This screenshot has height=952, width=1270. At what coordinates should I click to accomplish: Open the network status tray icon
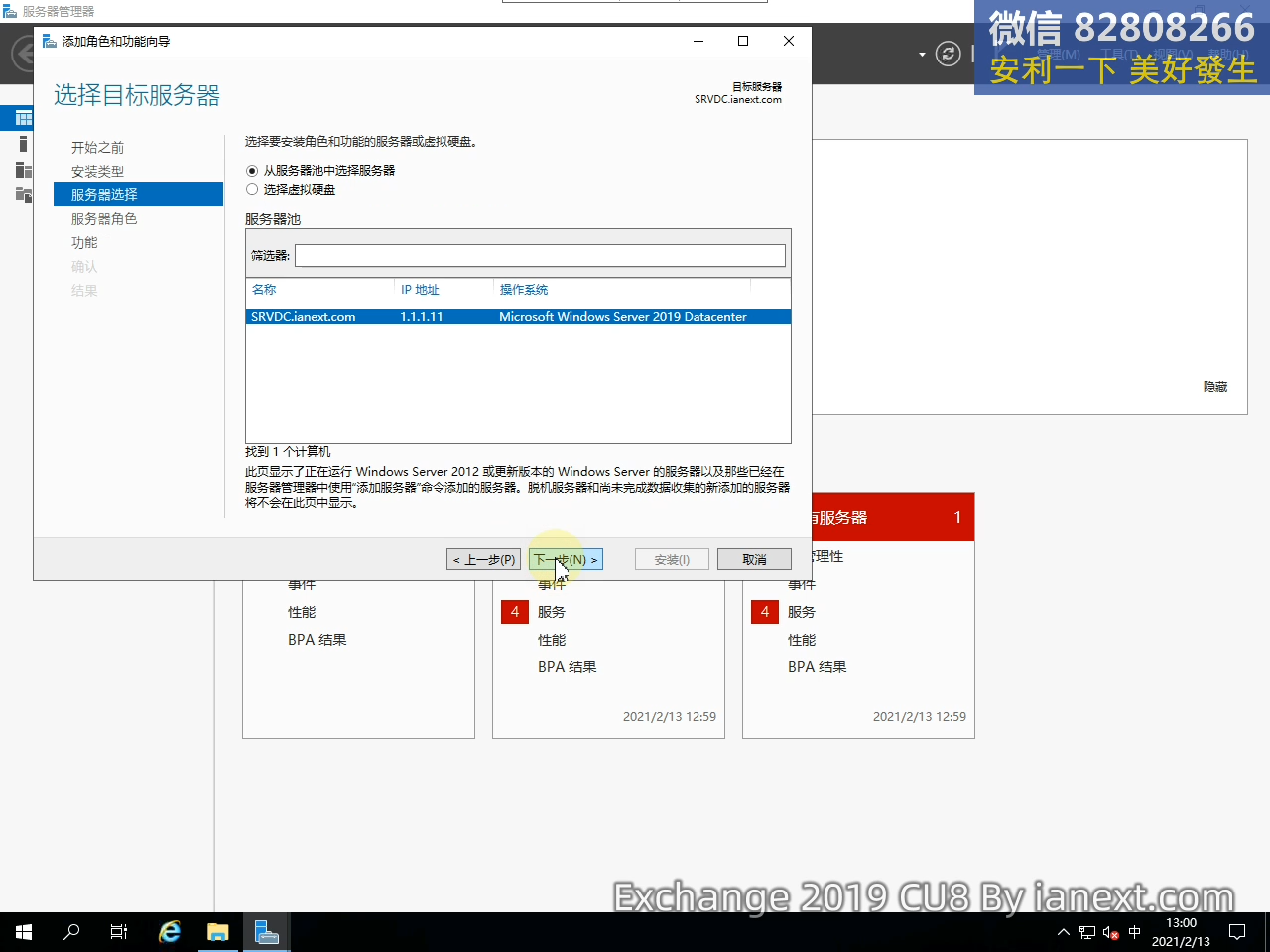pyautogui.click(x=1087, y=932)
